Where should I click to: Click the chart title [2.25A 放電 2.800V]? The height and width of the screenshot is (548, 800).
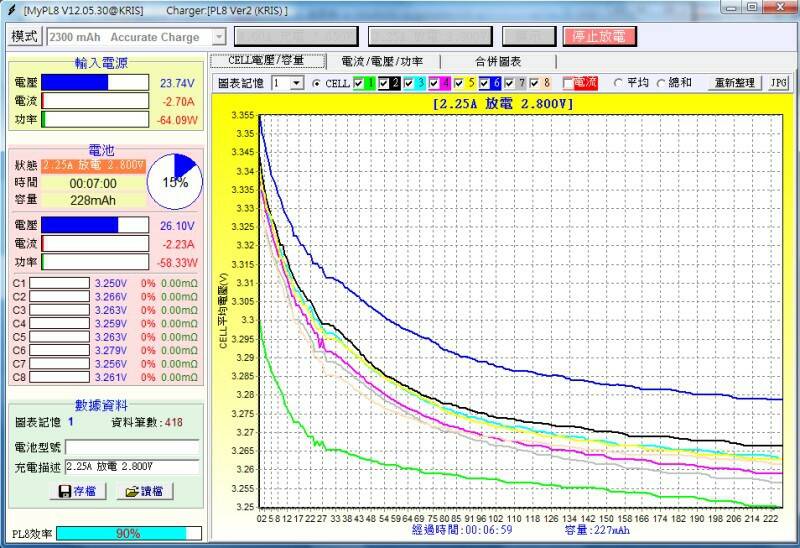(x=503, y=104)
